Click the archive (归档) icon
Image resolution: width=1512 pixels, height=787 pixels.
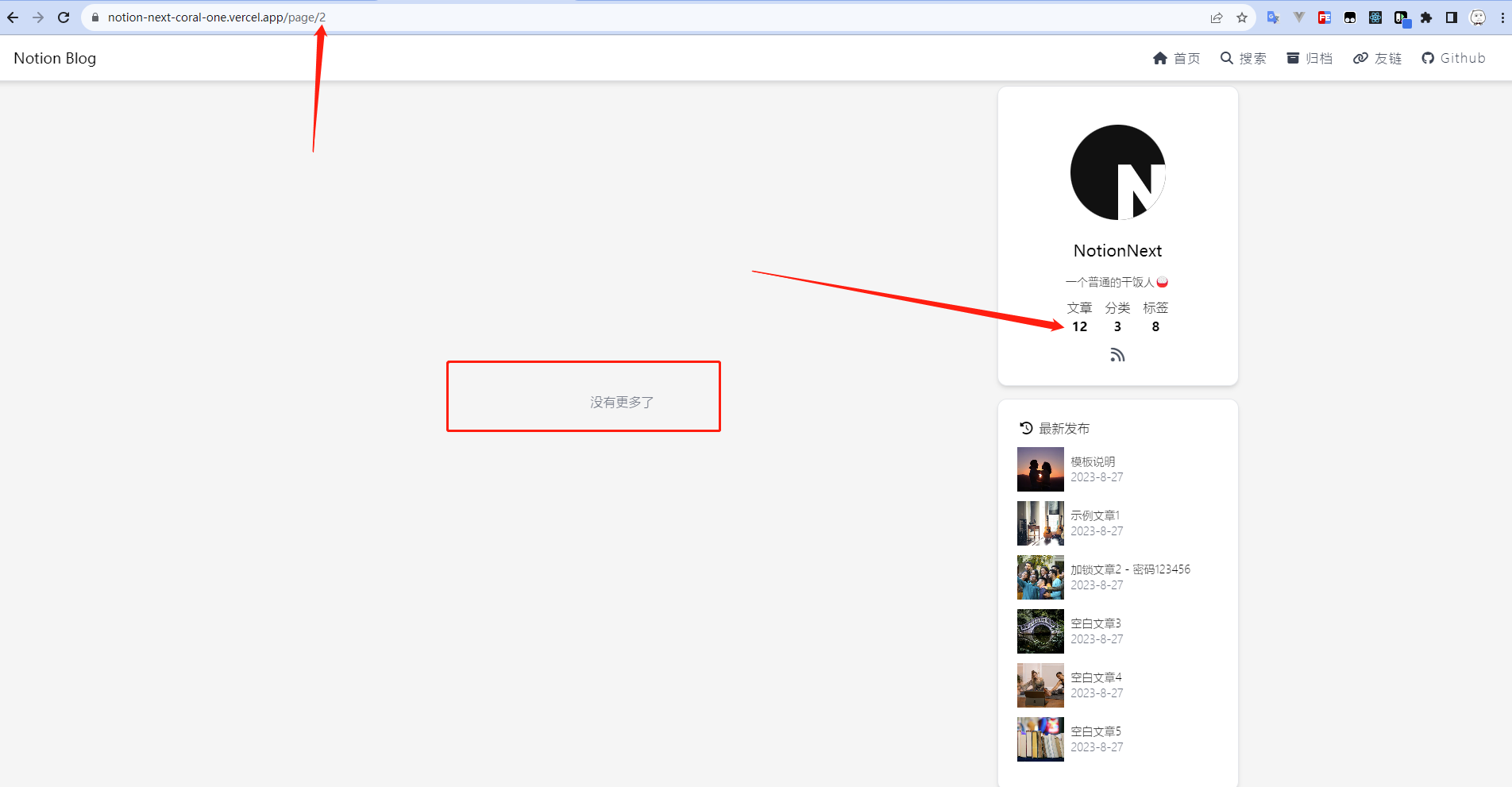1292,57
